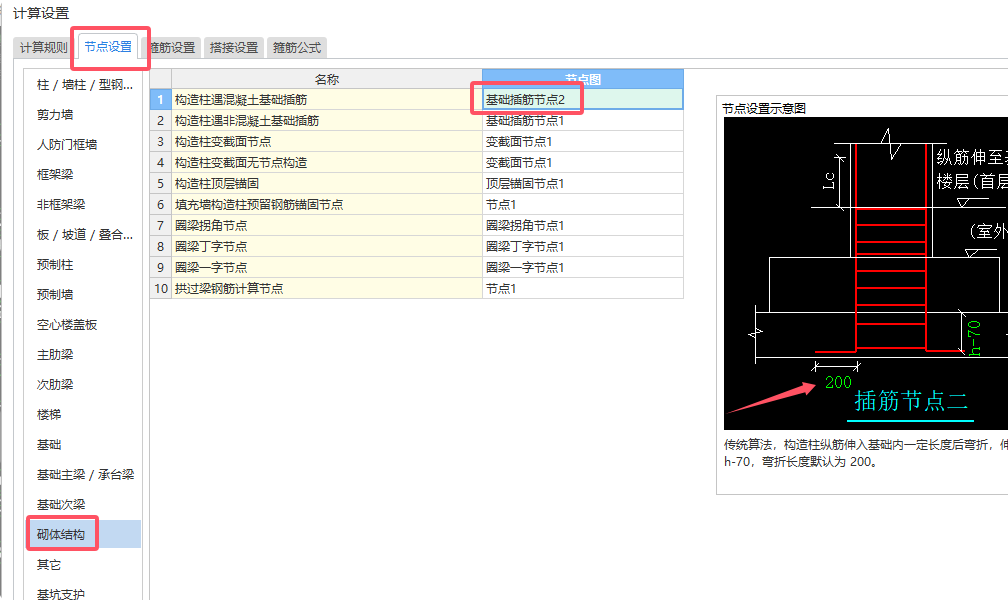Open the 节点设置 tab

click(108, 47)
